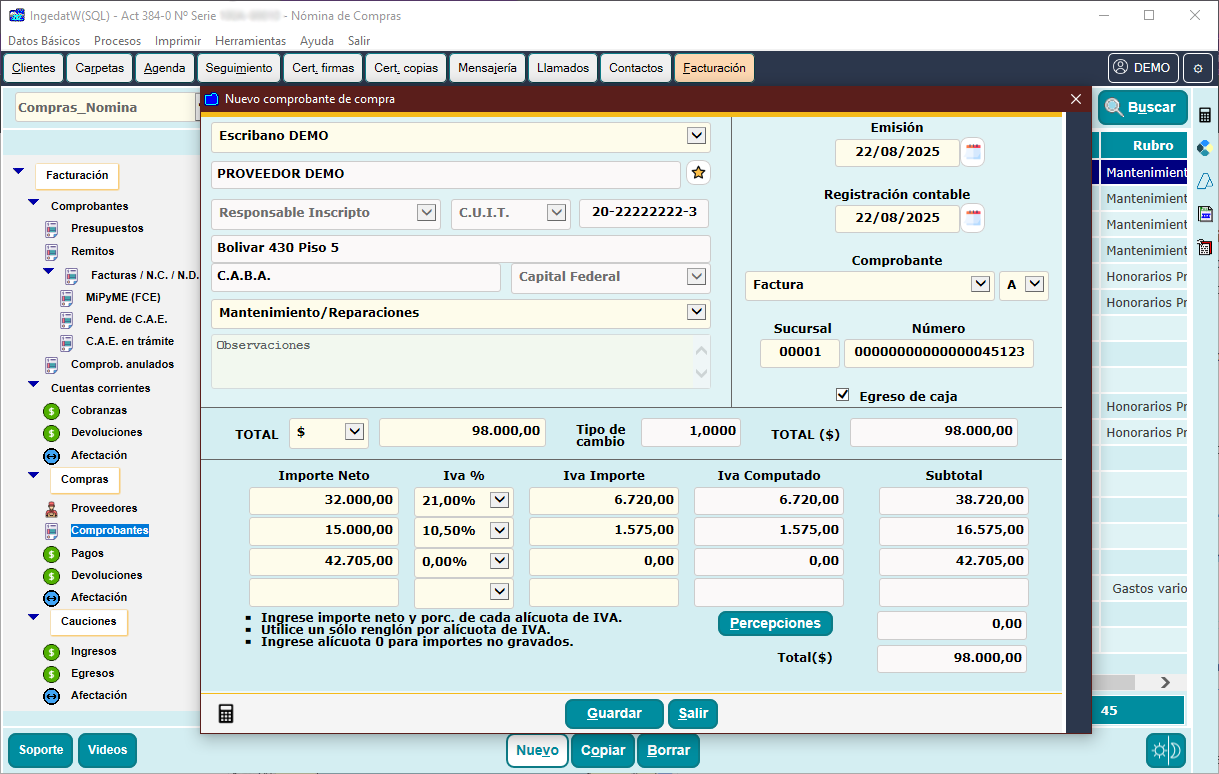1219x774 pixels.
Task: Click the Percepciones button
Action: (x=775, y=623)
